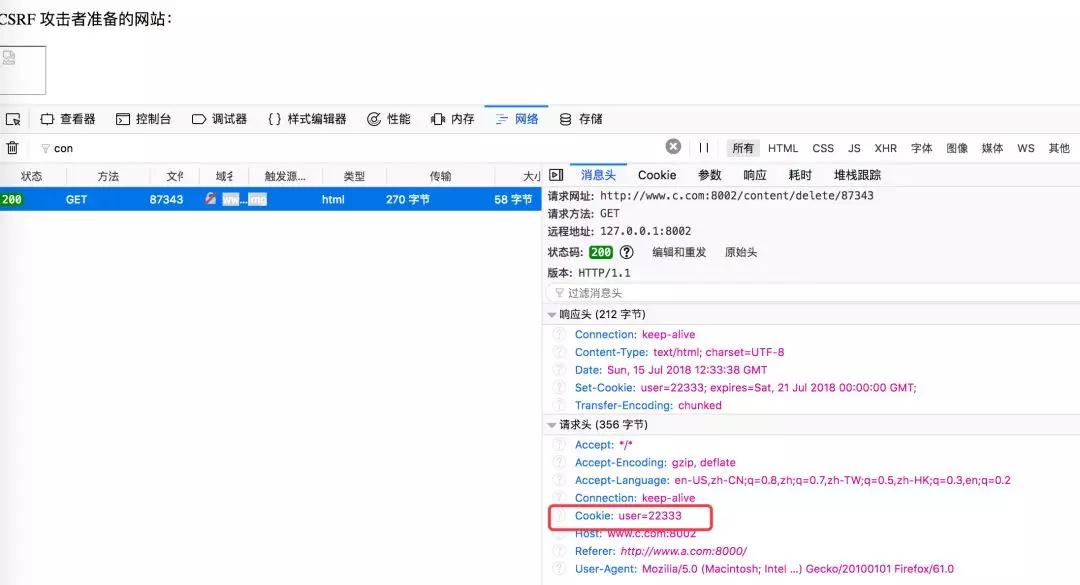Pause network traffic recording
Image resolution: width=1080 pixels, height=585 pixels.
[x=705, y=146]
